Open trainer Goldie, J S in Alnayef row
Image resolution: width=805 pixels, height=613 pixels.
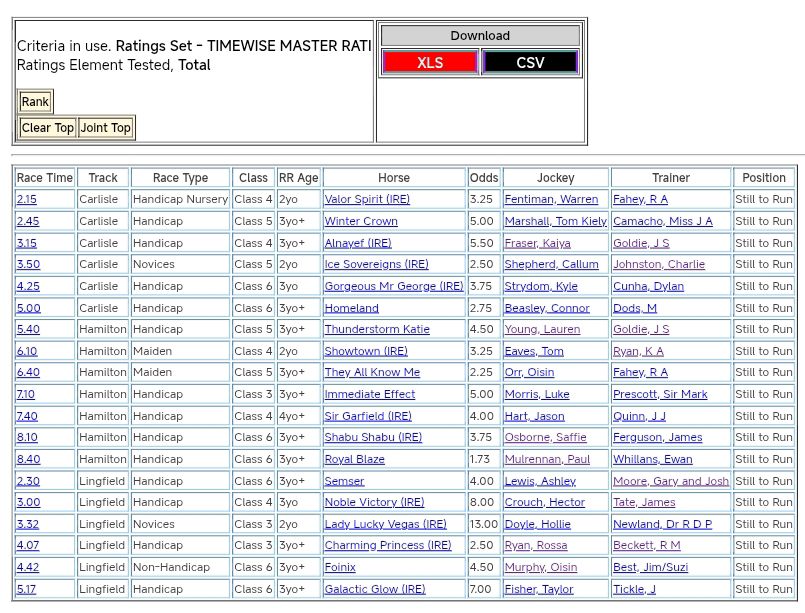coord(641,243)
